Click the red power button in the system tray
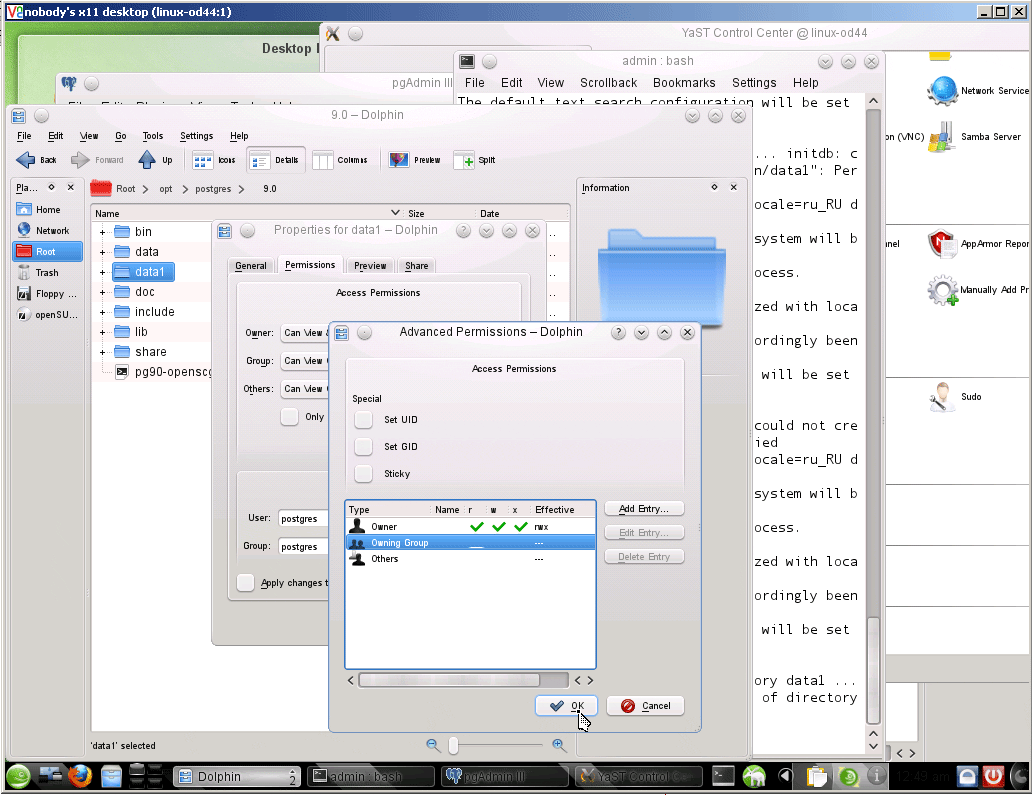The image size is (1032, 795). pos(993,777)
